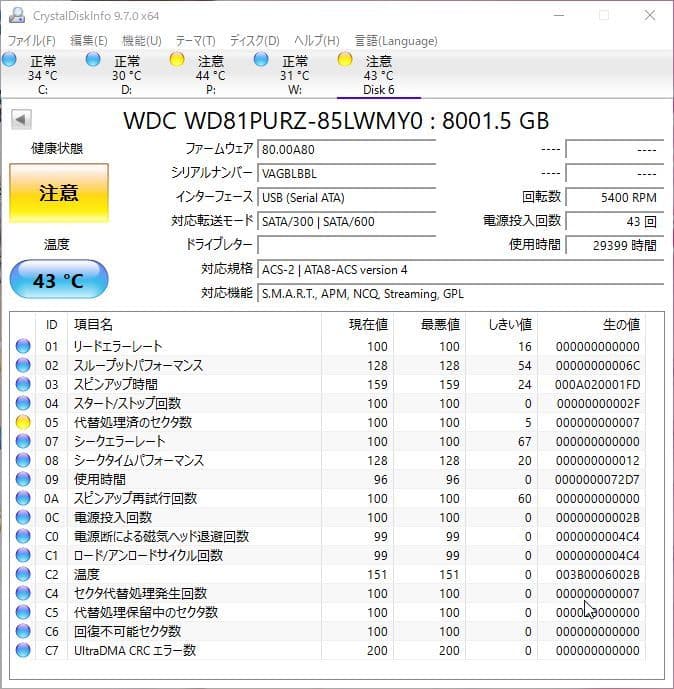
Task: Select drive W: blue status icon
Action: point(261,59)
